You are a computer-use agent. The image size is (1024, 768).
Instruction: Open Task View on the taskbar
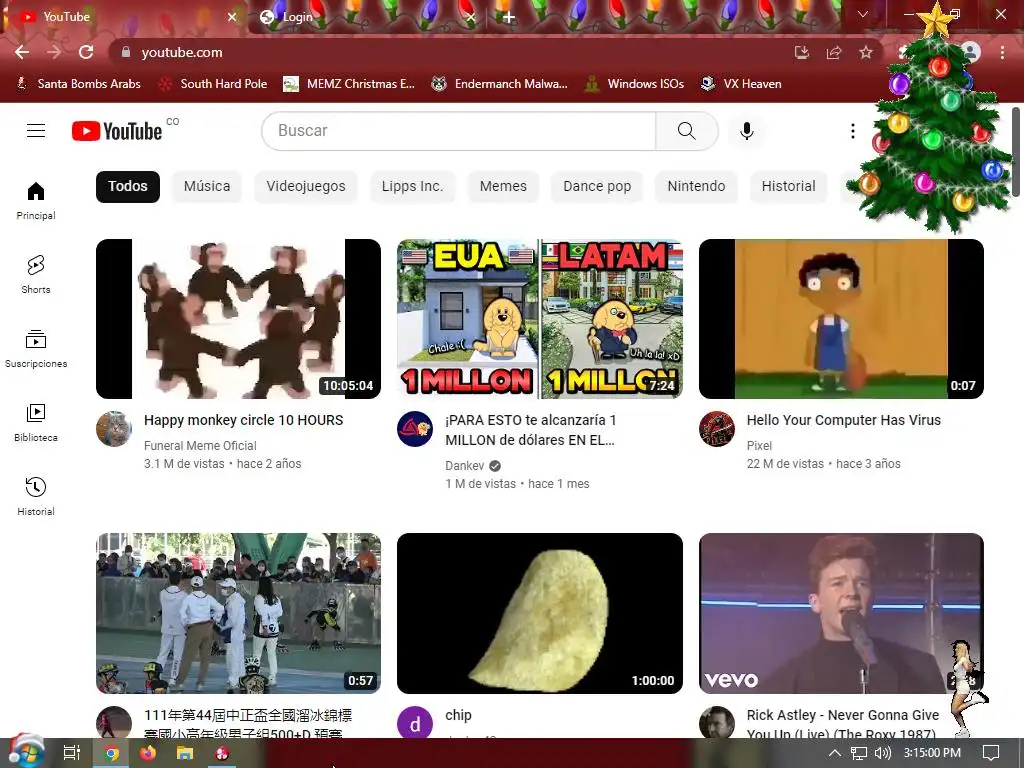(x=72, y=754)
